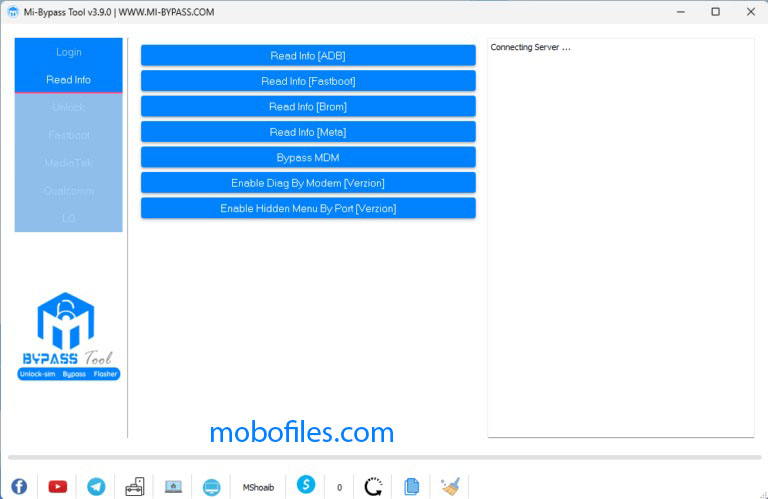Click Enable Diag By Modem [Verzion]

[308, 183]
